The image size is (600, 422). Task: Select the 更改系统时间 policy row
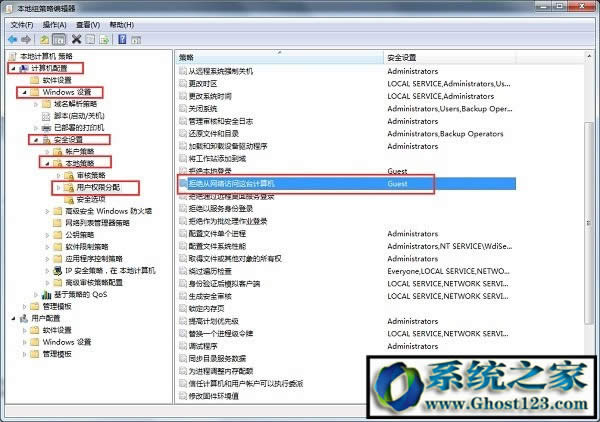pyautogui.click(x=210, y=96)
